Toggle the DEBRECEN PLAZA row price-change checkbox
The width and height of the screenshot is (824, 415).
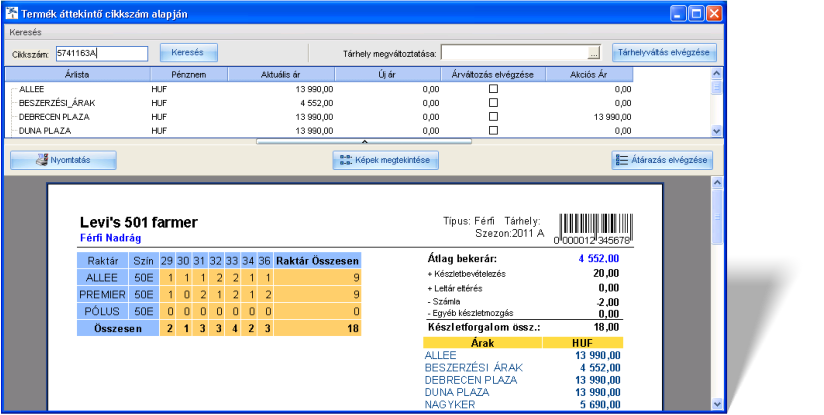coord(493,116)
